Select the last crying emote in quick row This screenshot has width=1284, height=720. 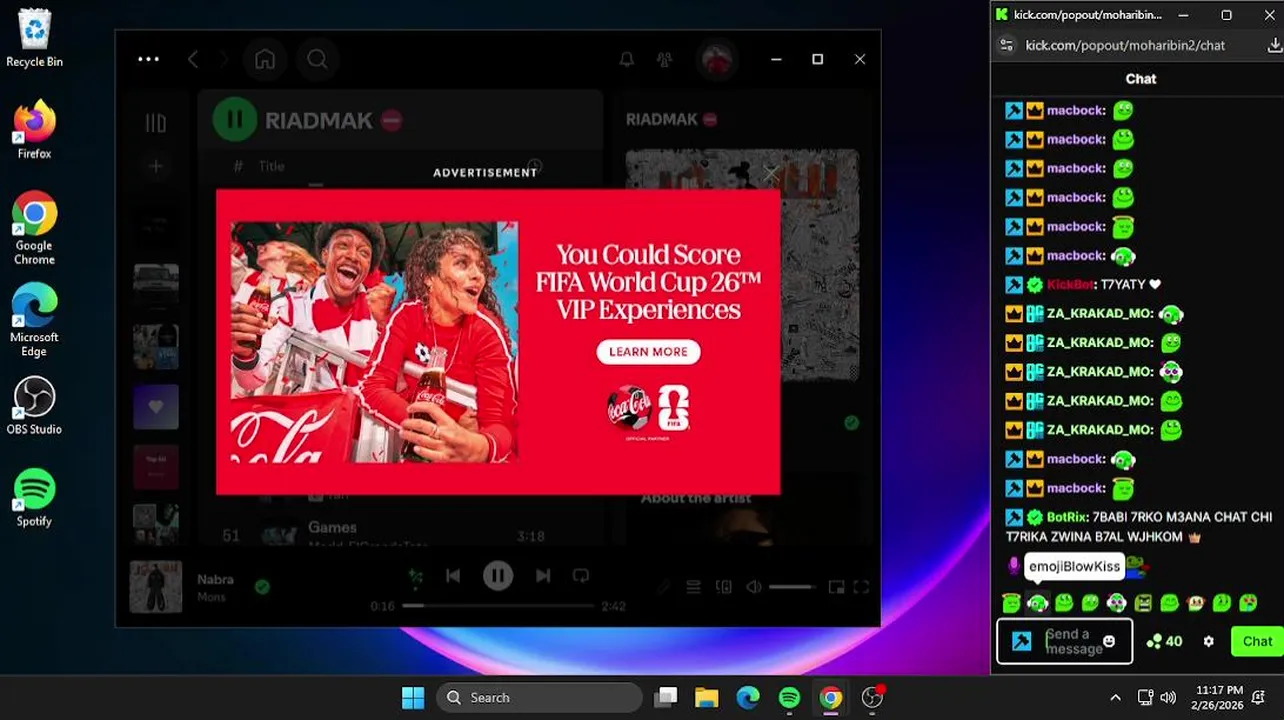tap(1248, 603)
